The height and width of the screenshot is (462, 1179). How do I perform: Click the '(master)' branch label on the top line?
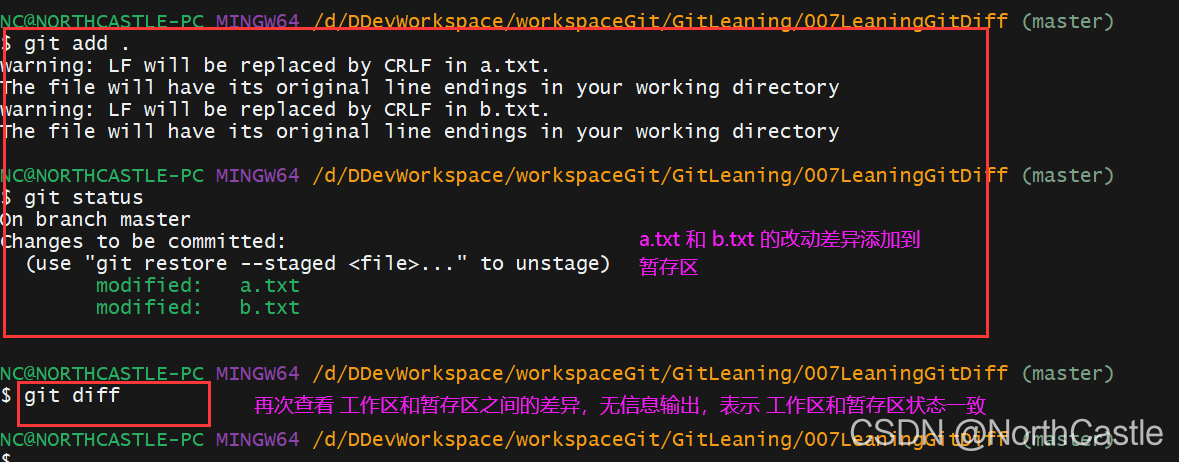(1068, 21)
